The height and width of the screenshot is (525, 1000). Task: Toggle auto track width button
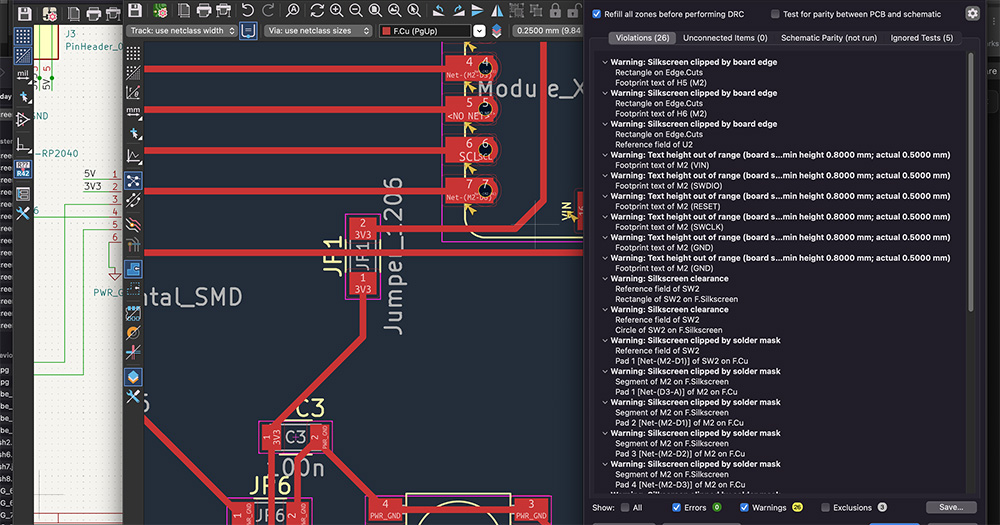[248, 31]
